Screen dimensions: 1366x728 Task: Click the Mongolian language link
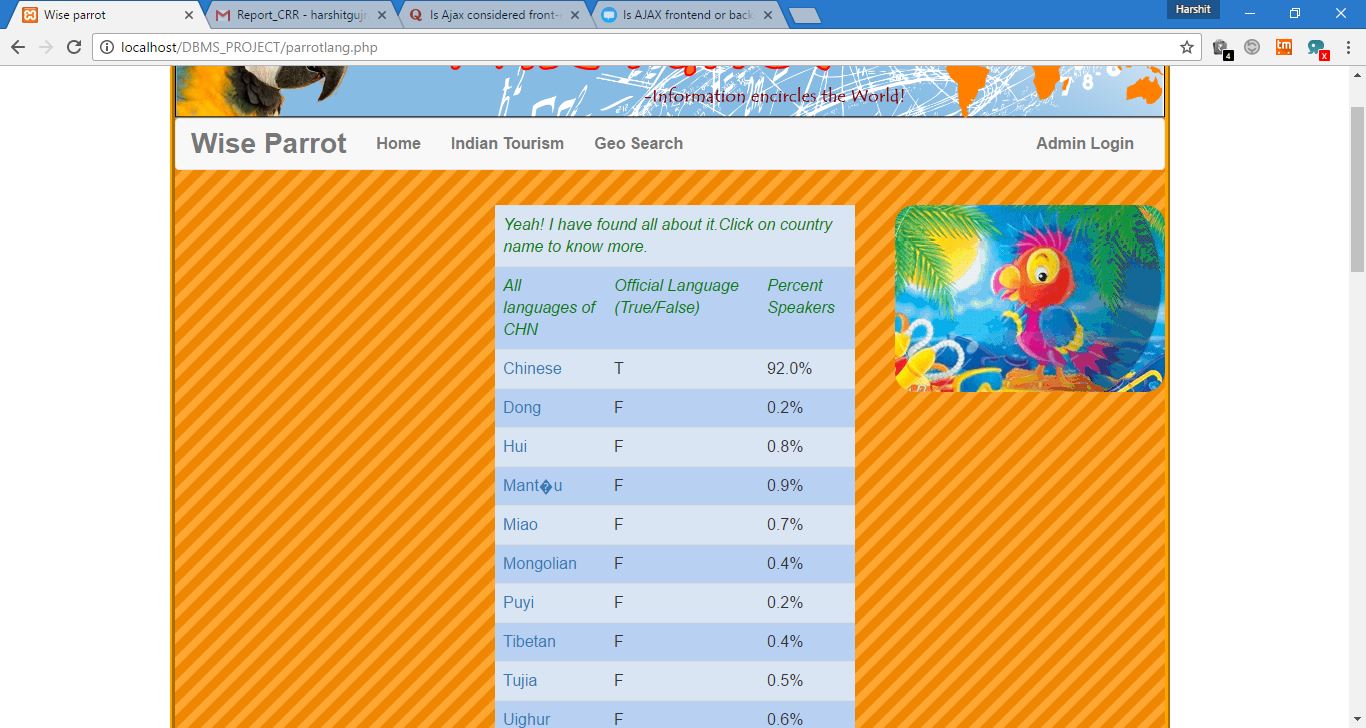click(540, 563)
